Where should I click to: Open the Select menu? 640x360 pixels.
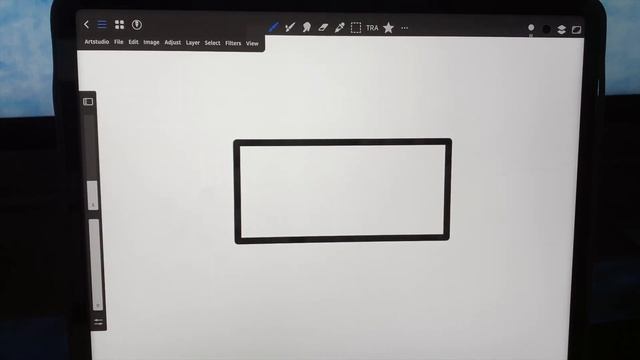tap(212, 43)
